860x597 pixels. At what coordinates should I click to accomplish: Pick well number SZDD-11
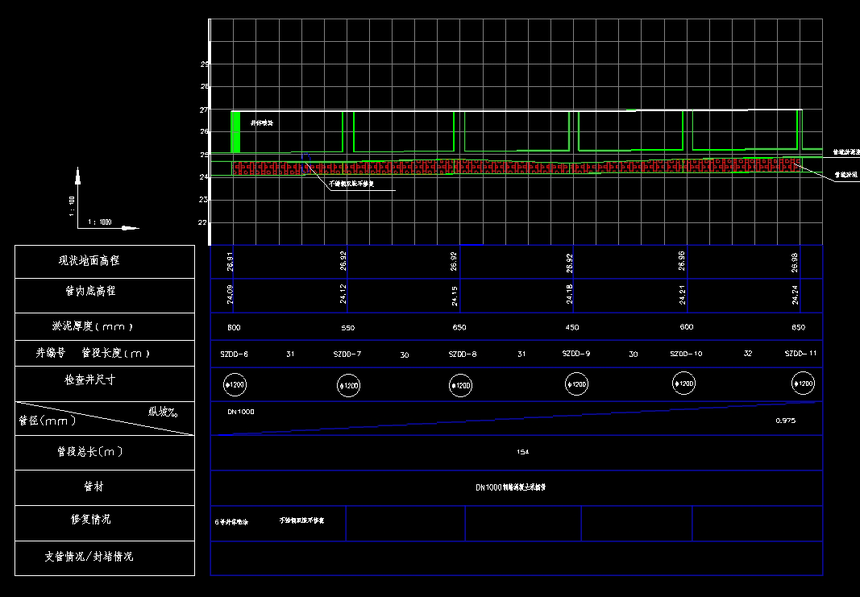801,353
